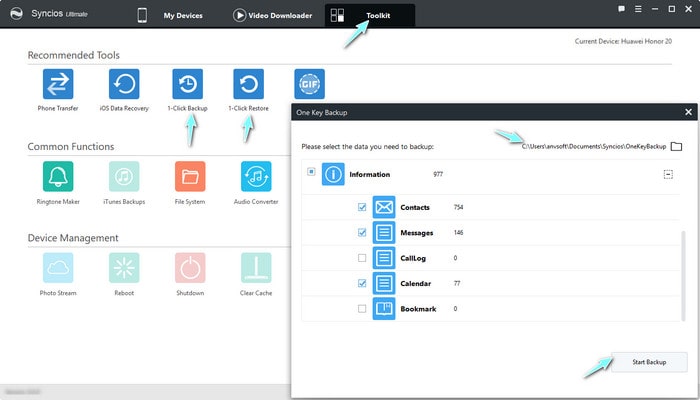Image resolution: width=700 pixels, height=400 pixels.
Task: Open the Ringtone Maker tool
Action: (x=58, y=176)
